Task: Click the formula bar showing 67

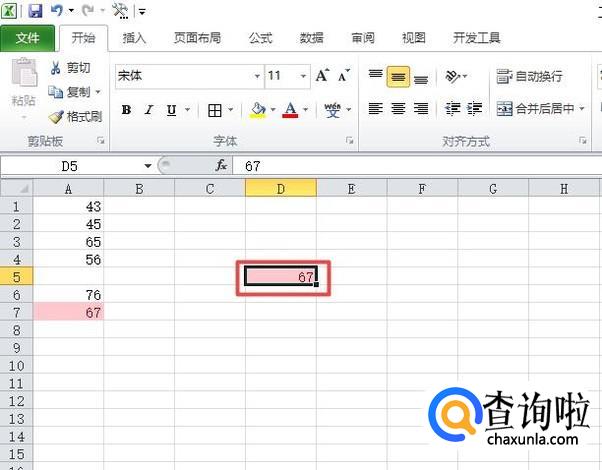Action: point(417,166)
